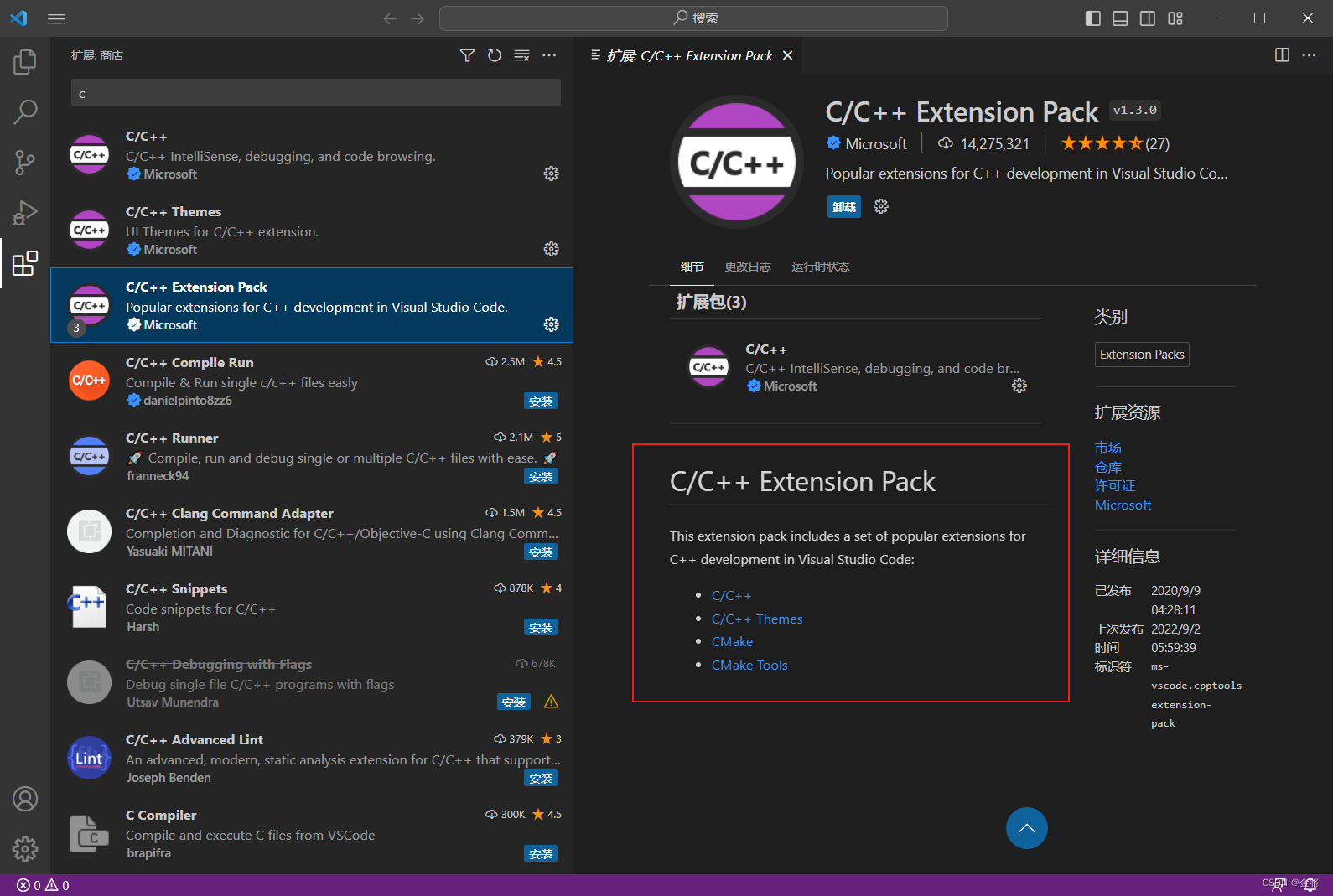Screen dimensions: 1333x896
Task: Filter extensions with funnel icon
Action: click(x=468, y=55)
